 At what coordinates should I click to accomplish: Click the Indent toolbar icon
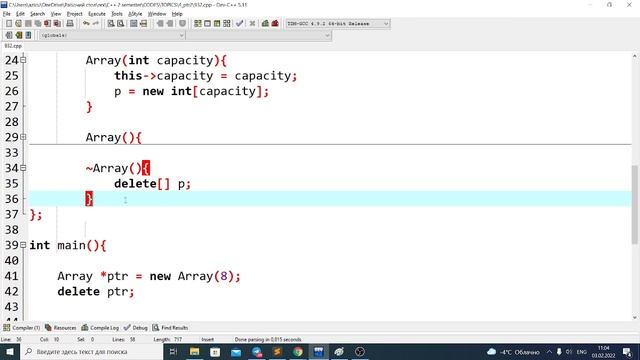[x=160, y=24]
